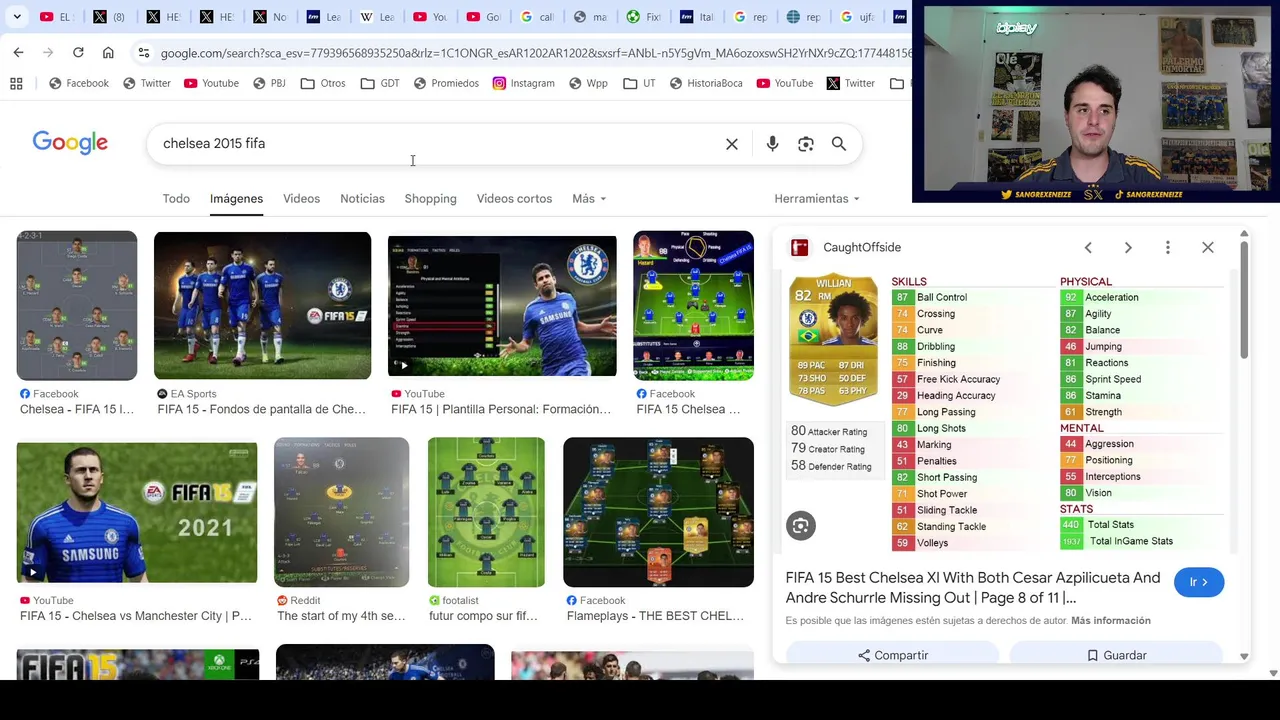Open Instagram bookmark
The image size is (1280, 720).
[x=523, y=83]
